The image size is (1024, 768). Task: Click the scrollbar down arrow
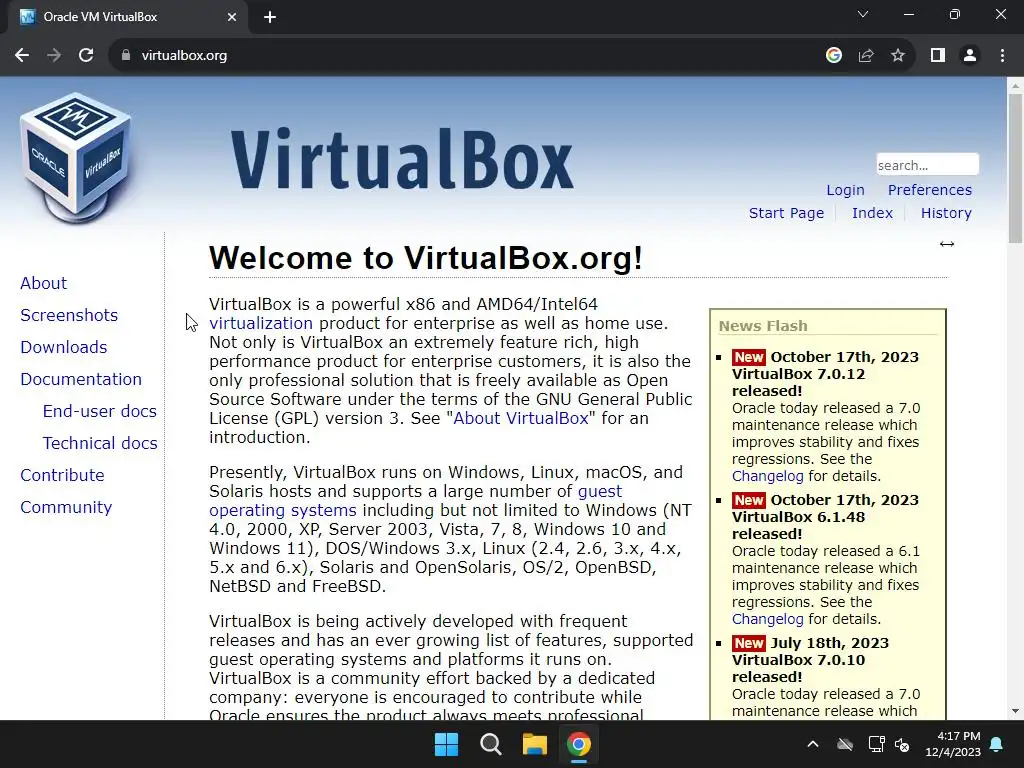point(1015,711)
